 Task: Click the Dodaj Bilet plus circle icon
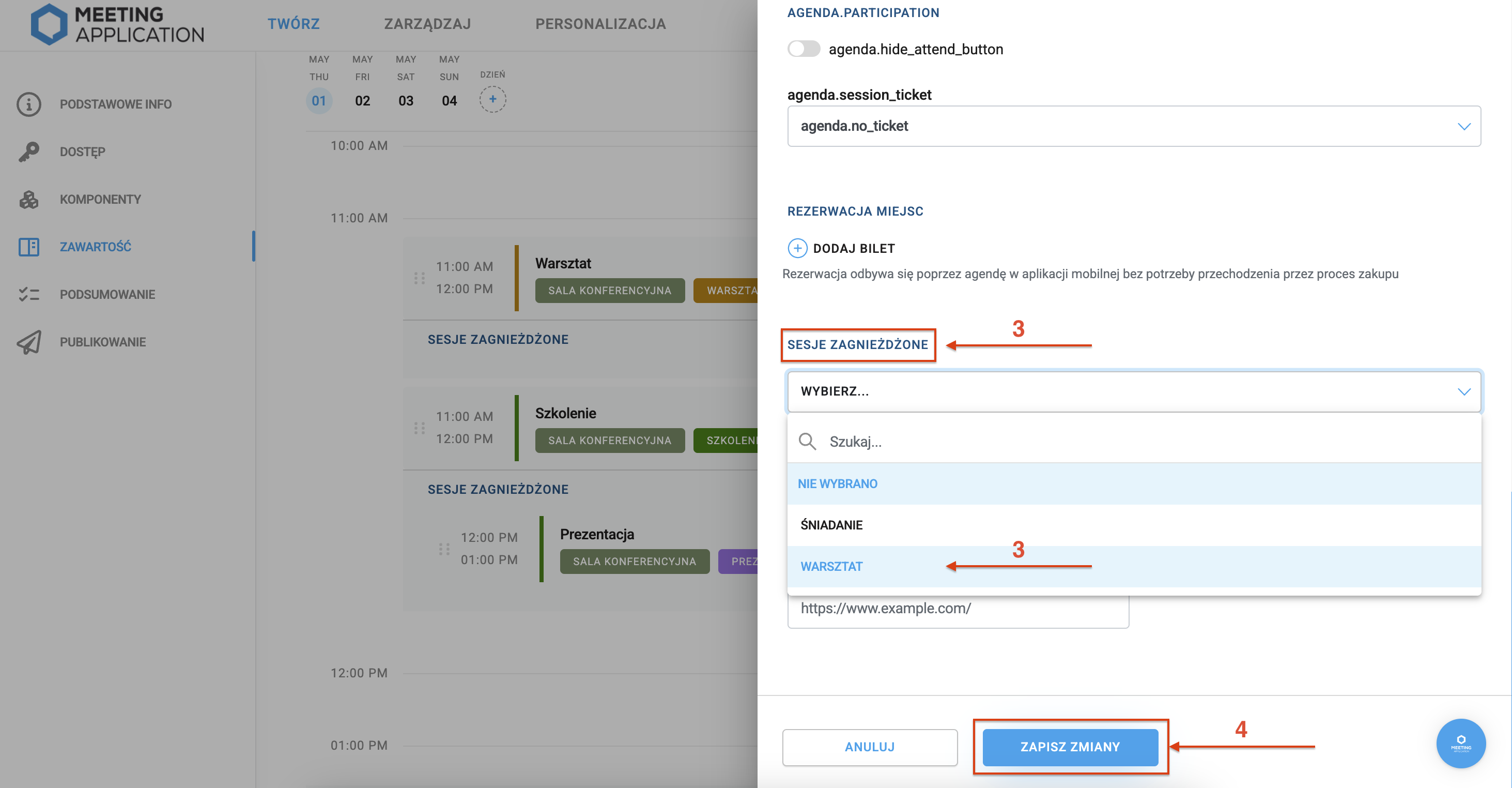[x=797, y=248]
